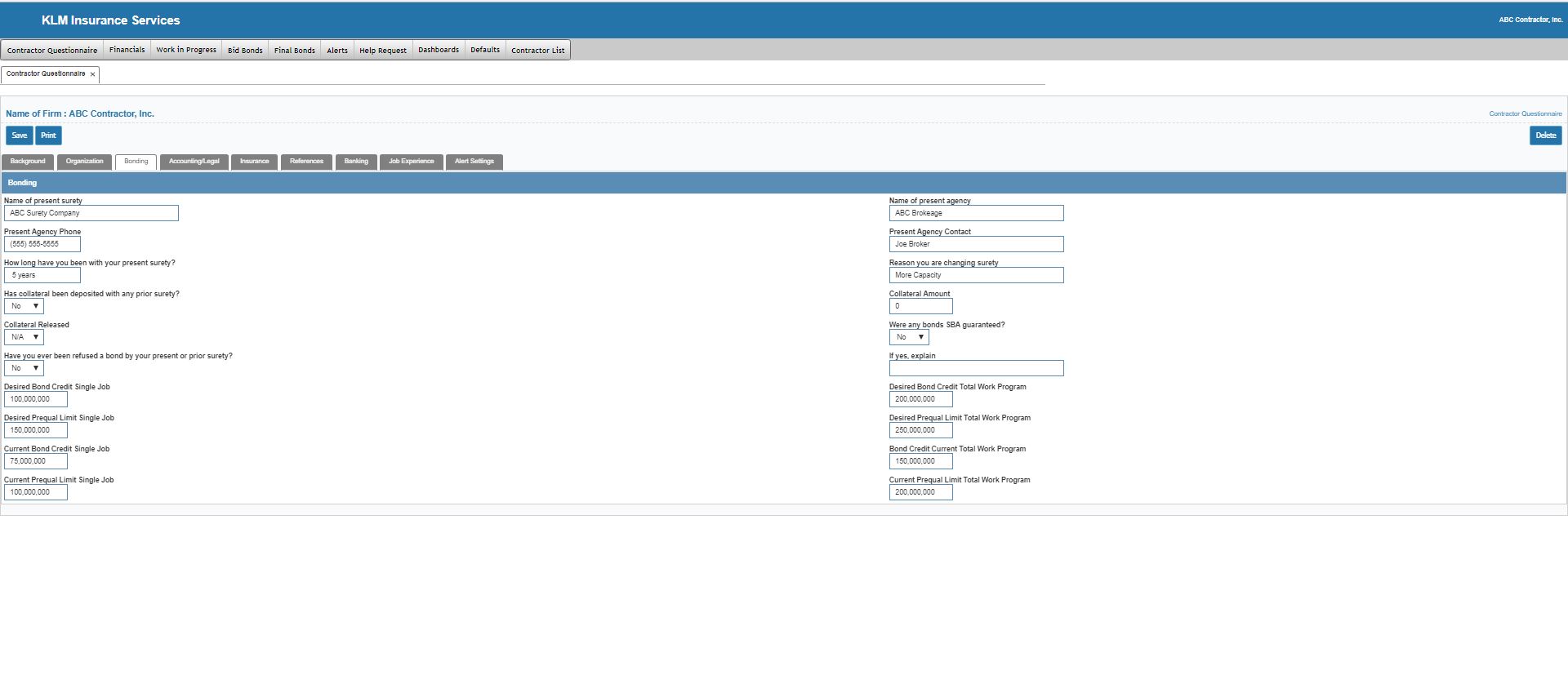
Task: Open the collateral deposited dropdown
Action: click(24, 306)
